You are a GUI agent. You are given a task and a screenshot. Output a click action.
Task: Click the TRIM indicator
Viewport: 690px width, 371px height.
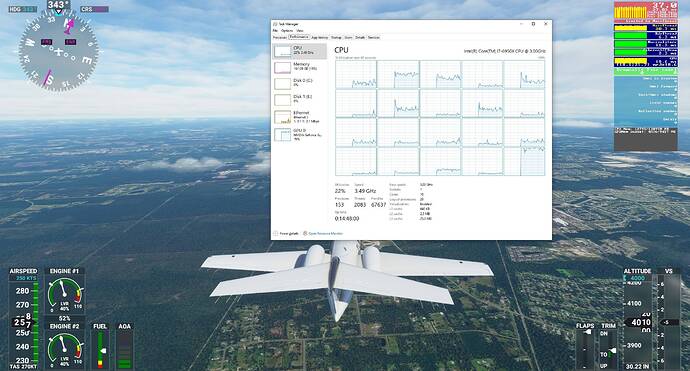point(609,346)
